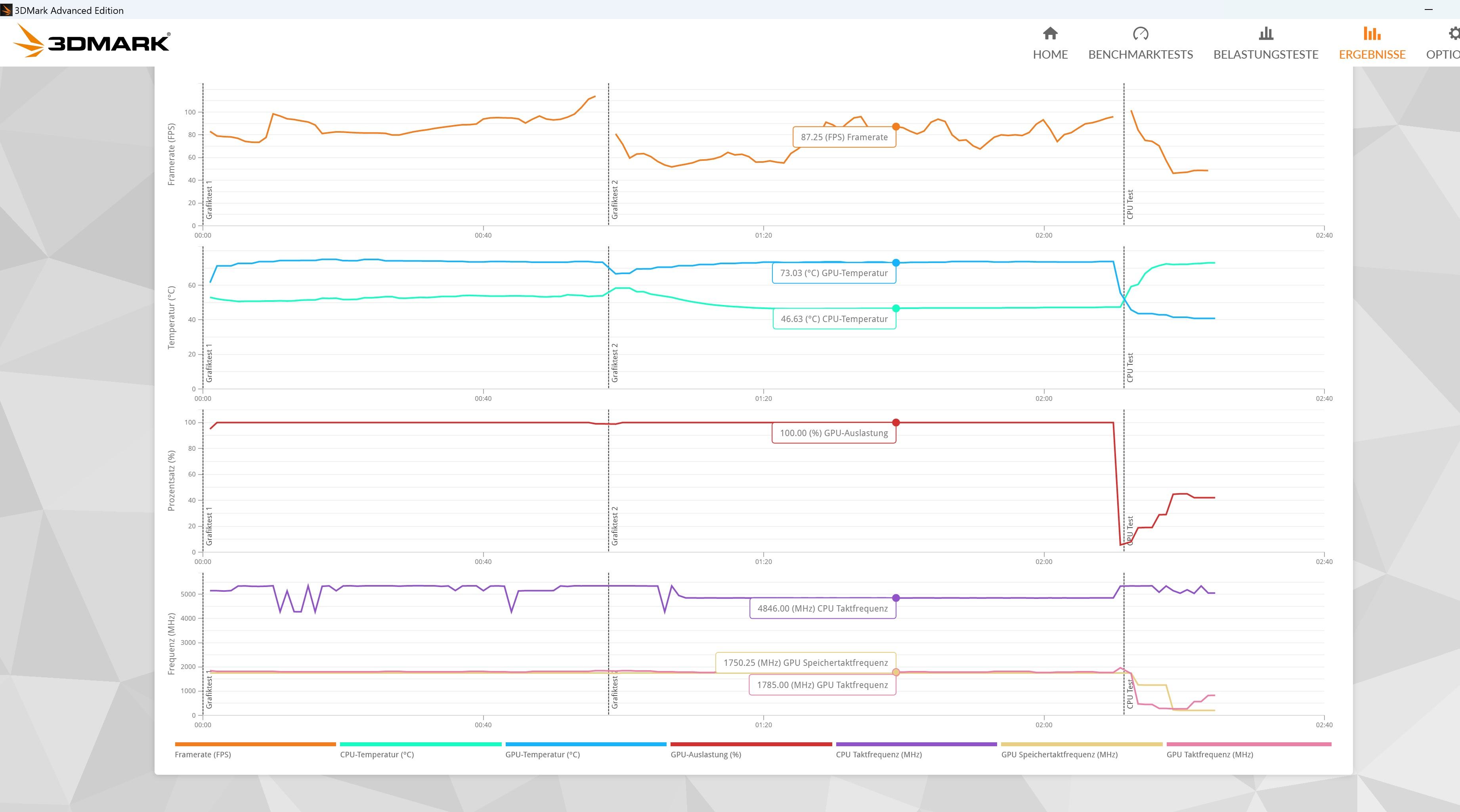The width and height of the screenshot is (1460, 812).
Task: Click the HOME navigation label
Action: point(1050,54)
